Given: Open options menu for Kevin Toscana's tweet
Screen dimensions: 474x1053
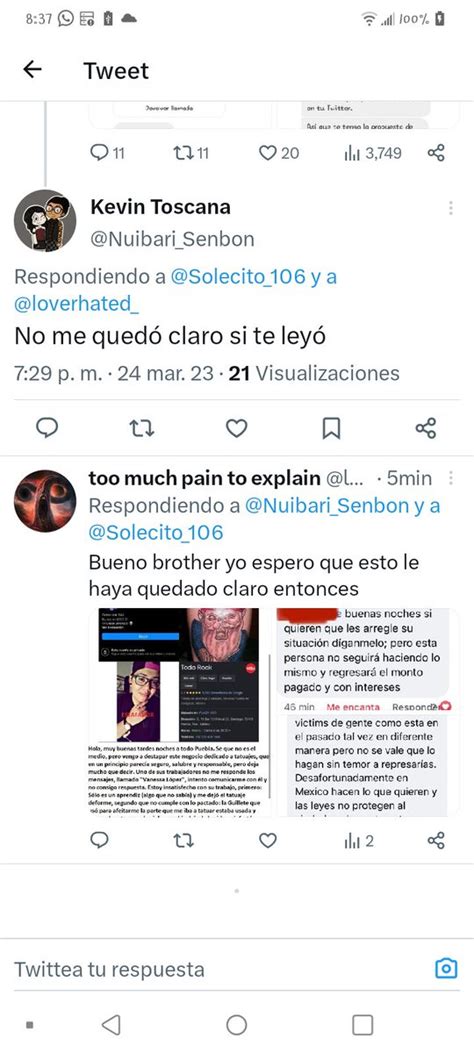Looking at the screenshot, I should [x=451, y=208].
